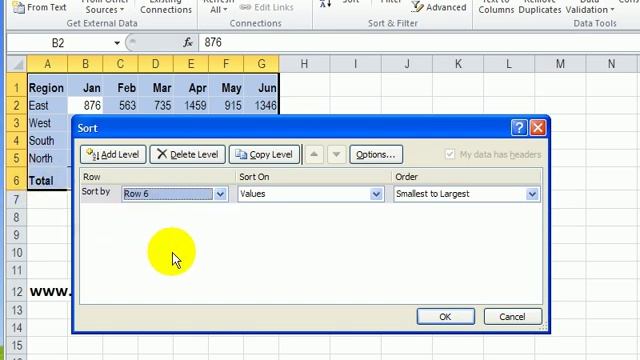Click the Move Up arrow in Sort dialog
640x360 pixels.
pyautogui.click(x=314, y=155)
